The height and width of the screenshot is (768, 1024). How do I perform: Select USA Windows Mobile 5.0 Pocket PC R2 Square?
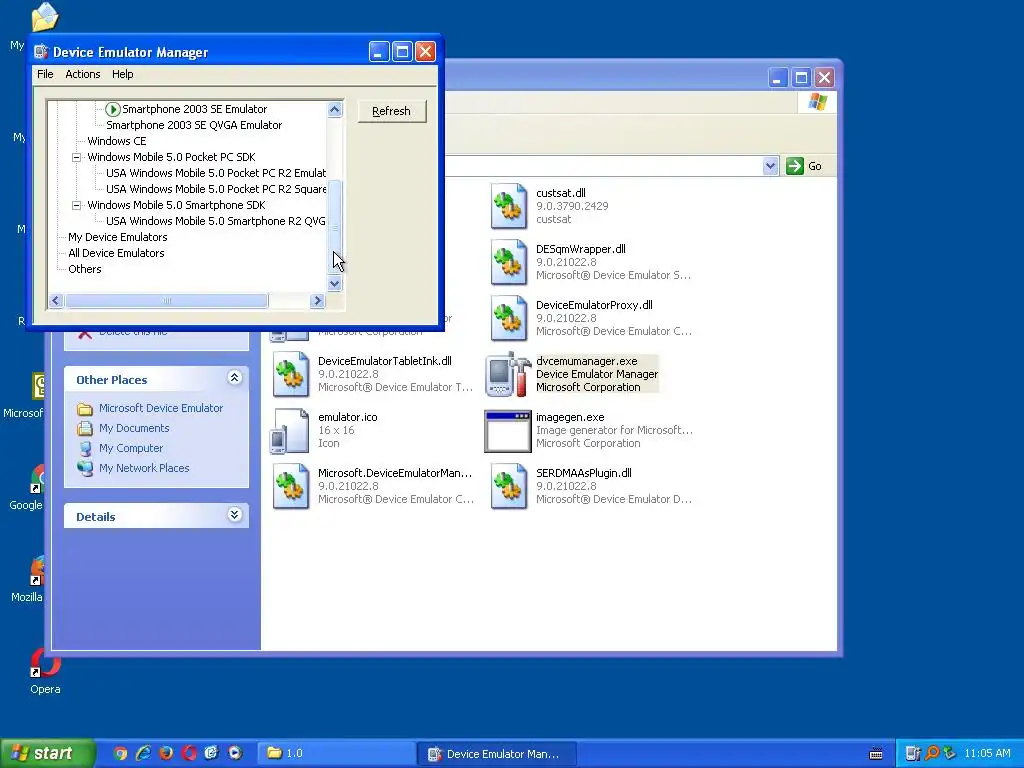click(216, 189)
